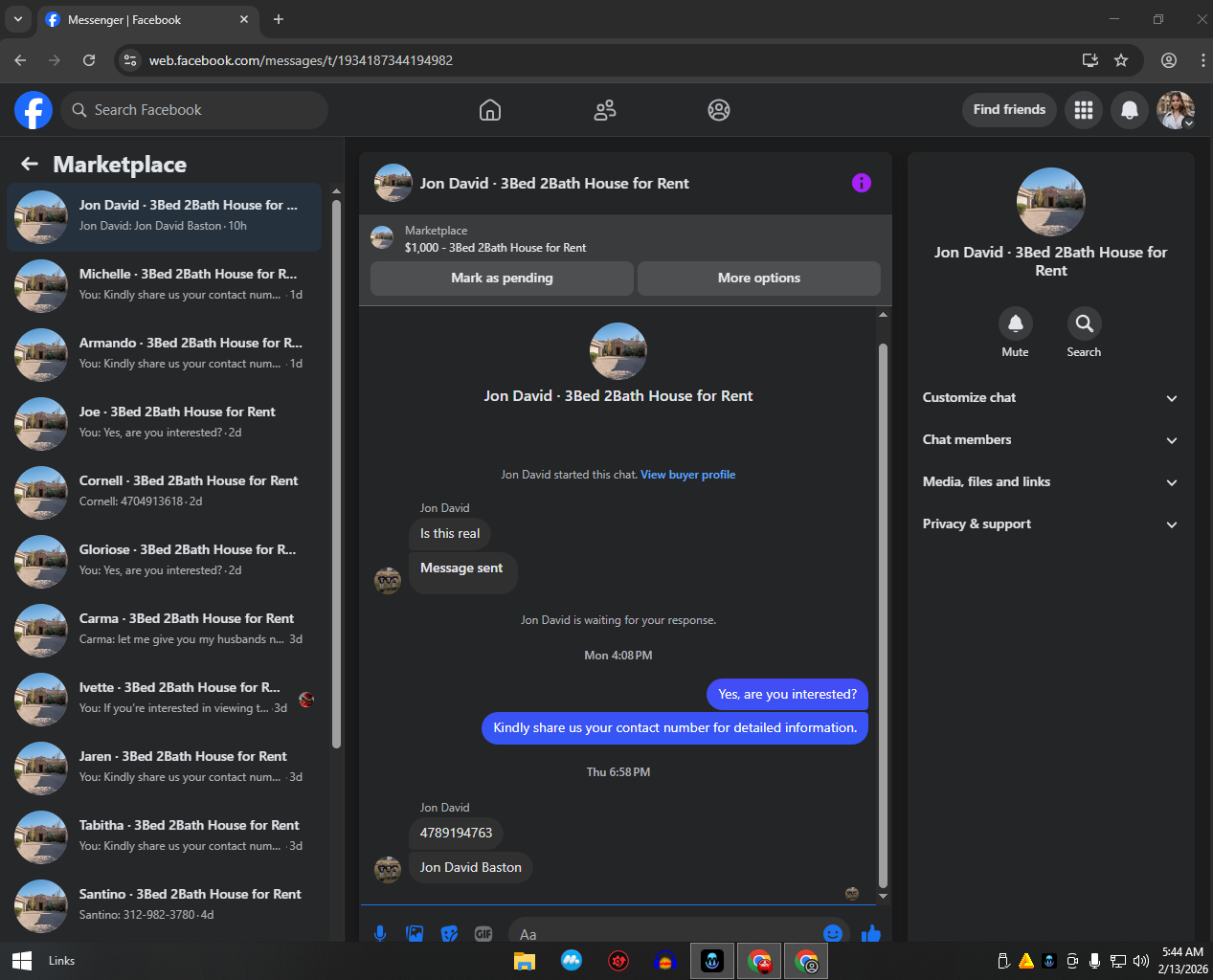Open the Home feed icon
1213x980 pixels.
pos(490,110)
